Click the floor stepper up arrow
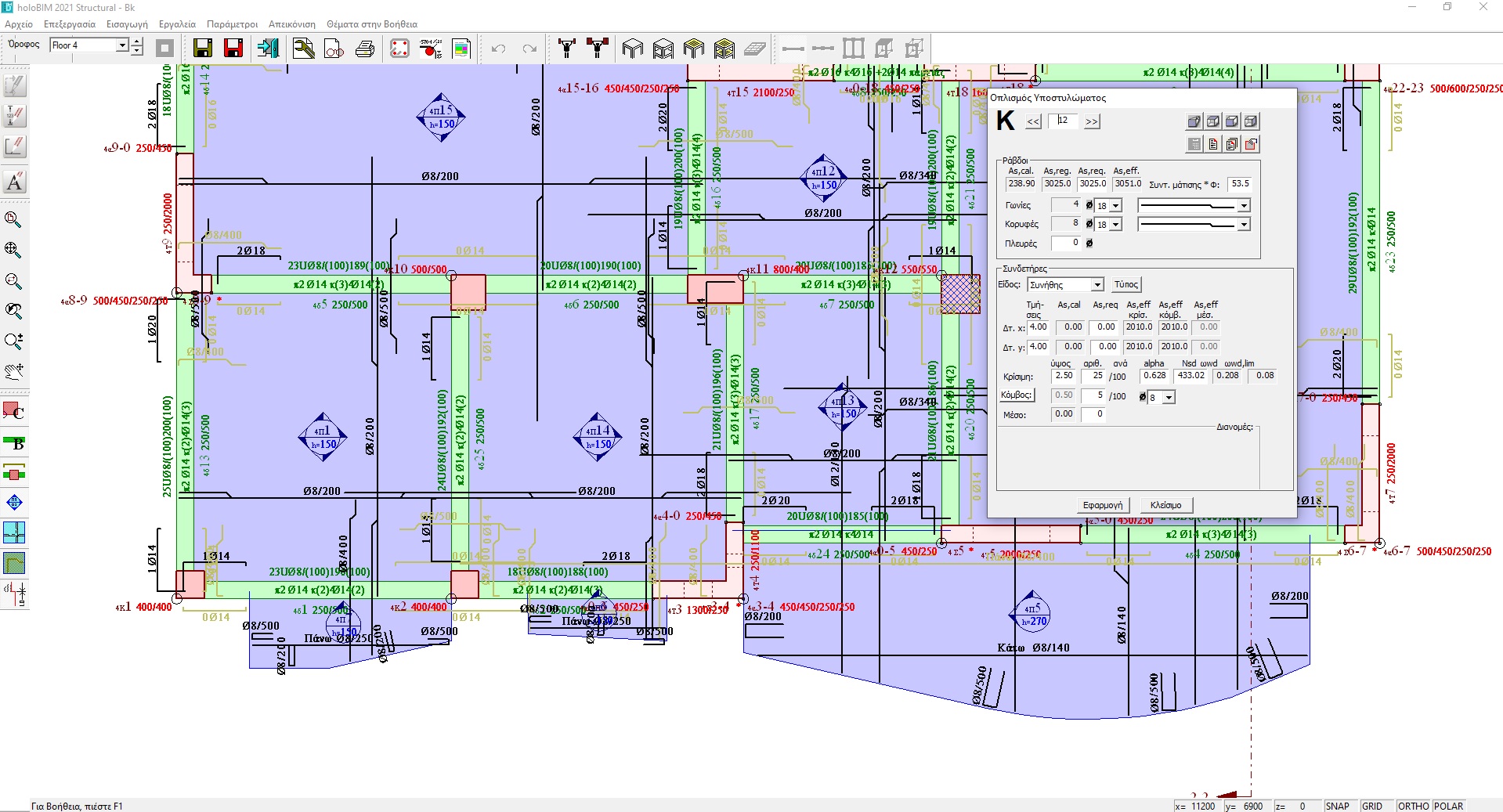This screenshot has height=812, width=1503. (x=137, y=42)
